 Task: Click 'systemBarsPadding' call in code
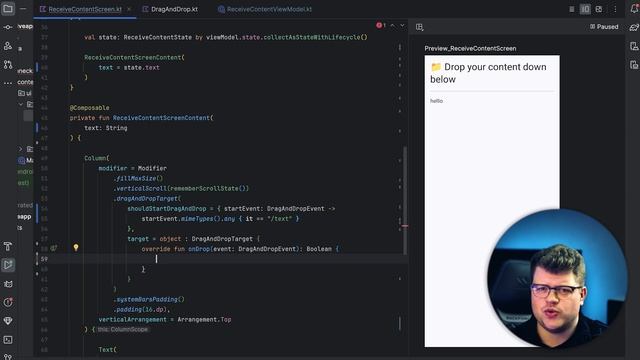[147, 299]
